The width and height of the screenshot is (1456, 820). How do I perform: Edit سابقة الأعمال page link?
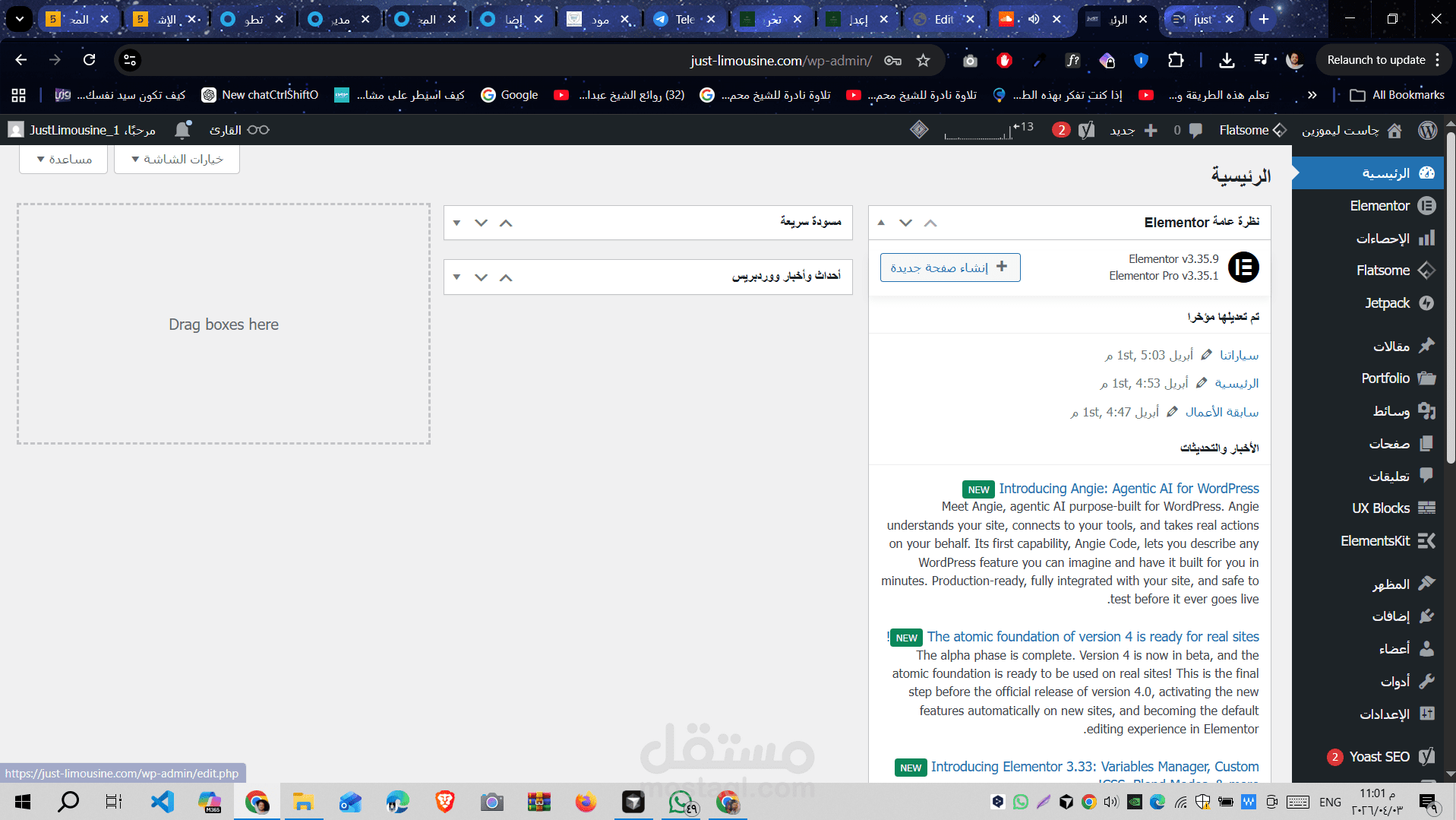(x=1222, y=412)
